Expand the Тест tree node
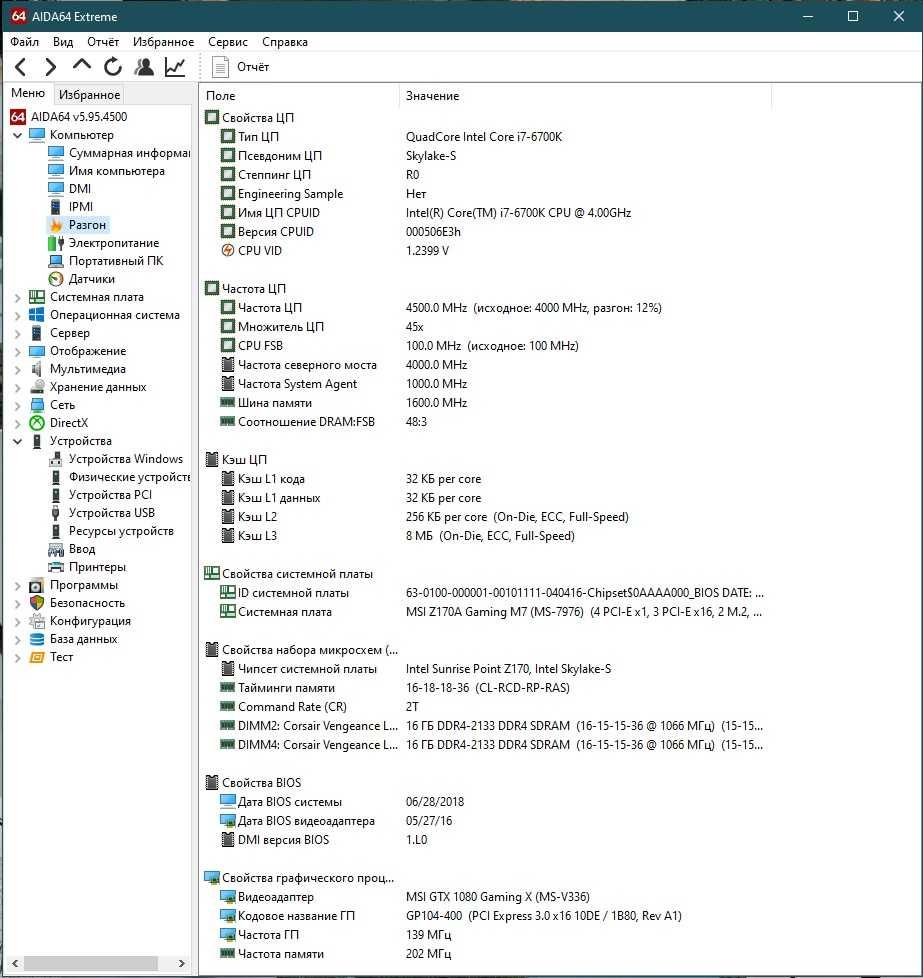The image size is (923, 978). [x=17, y=657]
